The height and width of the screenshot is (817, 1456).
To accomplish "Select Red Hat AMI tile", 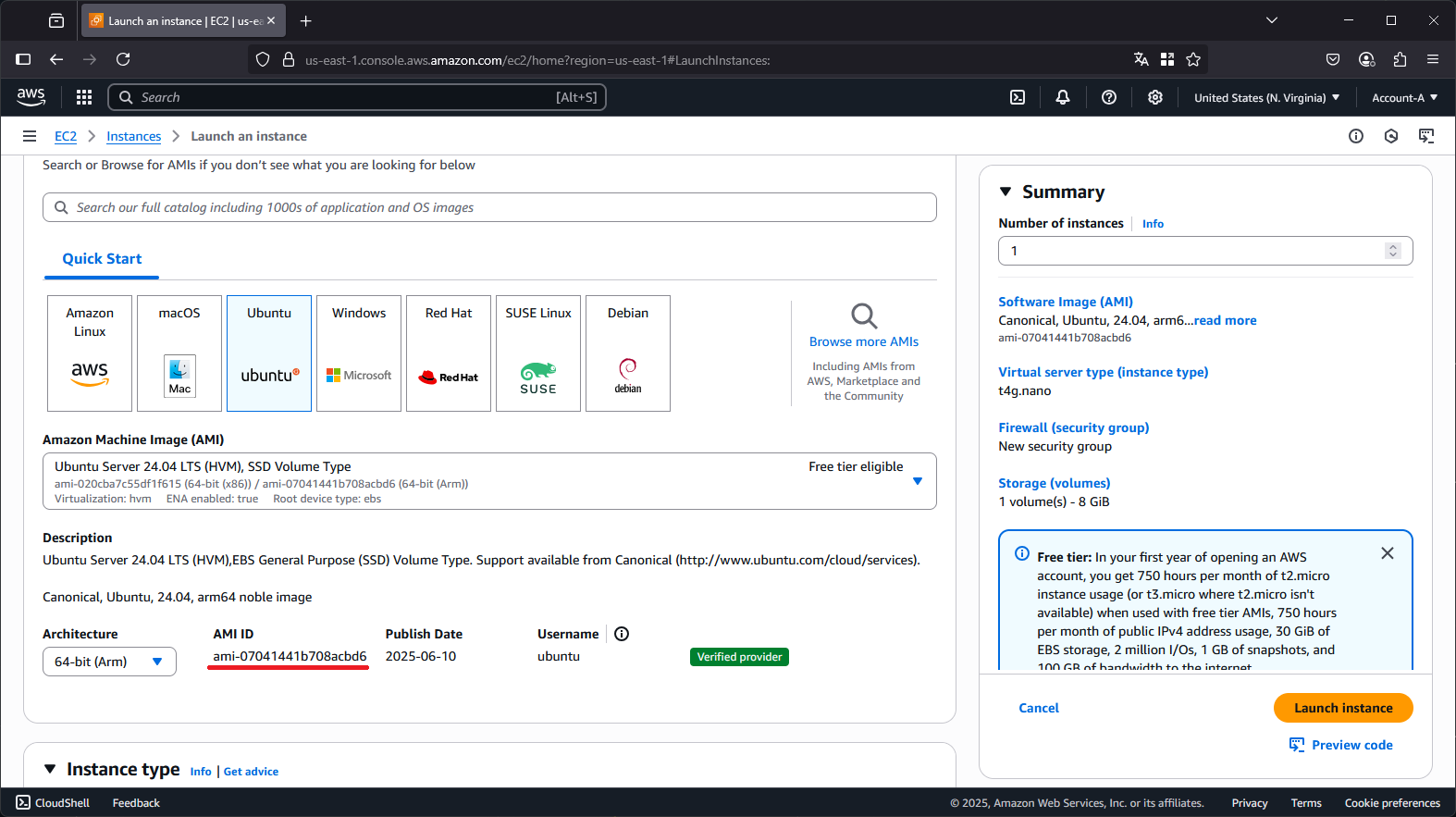I will click(x=449, y=353).
